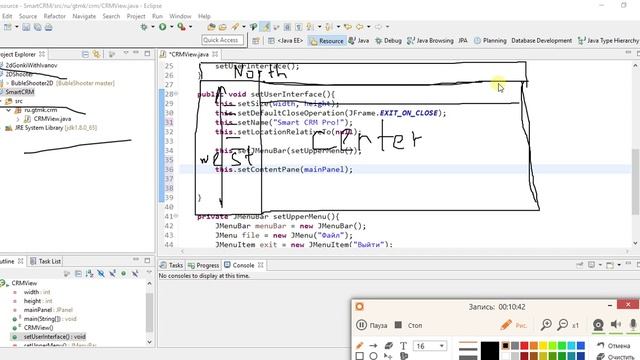Open the Navigate menu
This screenshot has width=640, height=360.
click(x=84, y=16)
